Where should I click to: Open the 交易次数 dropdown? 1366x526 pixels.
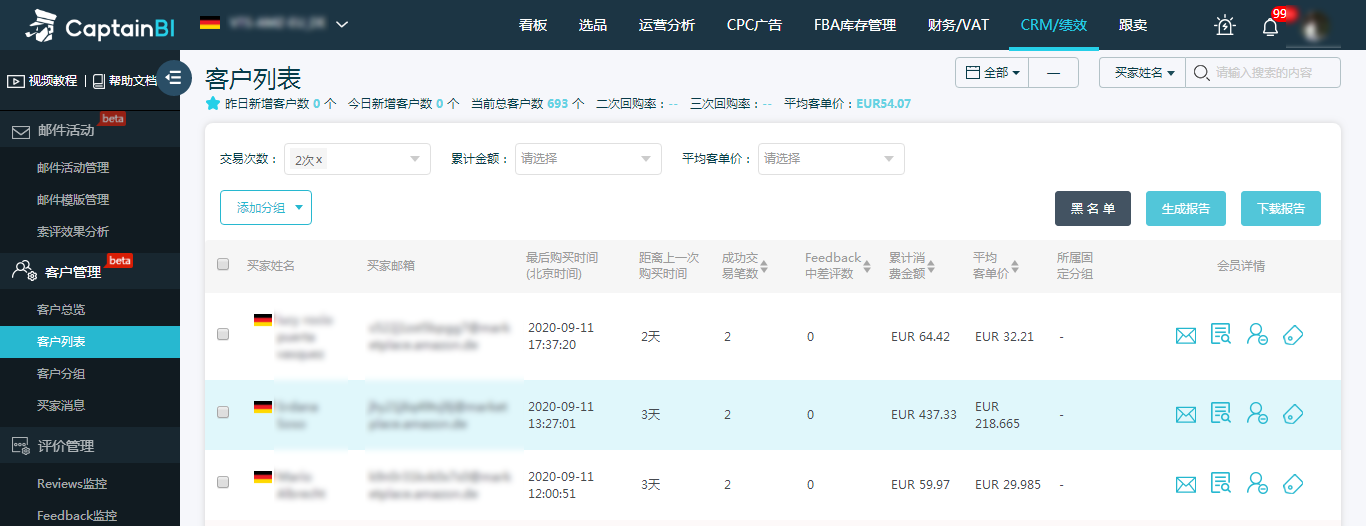(x=357, y=159)
